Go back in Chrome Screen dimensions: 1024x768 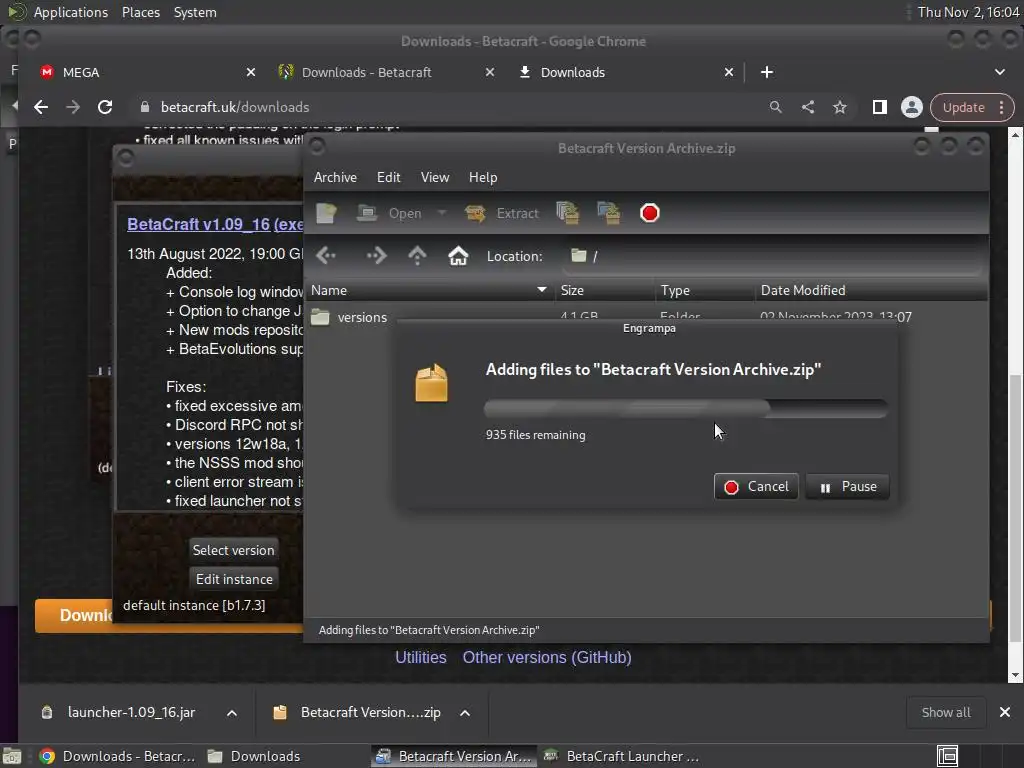tap(40, 107)
